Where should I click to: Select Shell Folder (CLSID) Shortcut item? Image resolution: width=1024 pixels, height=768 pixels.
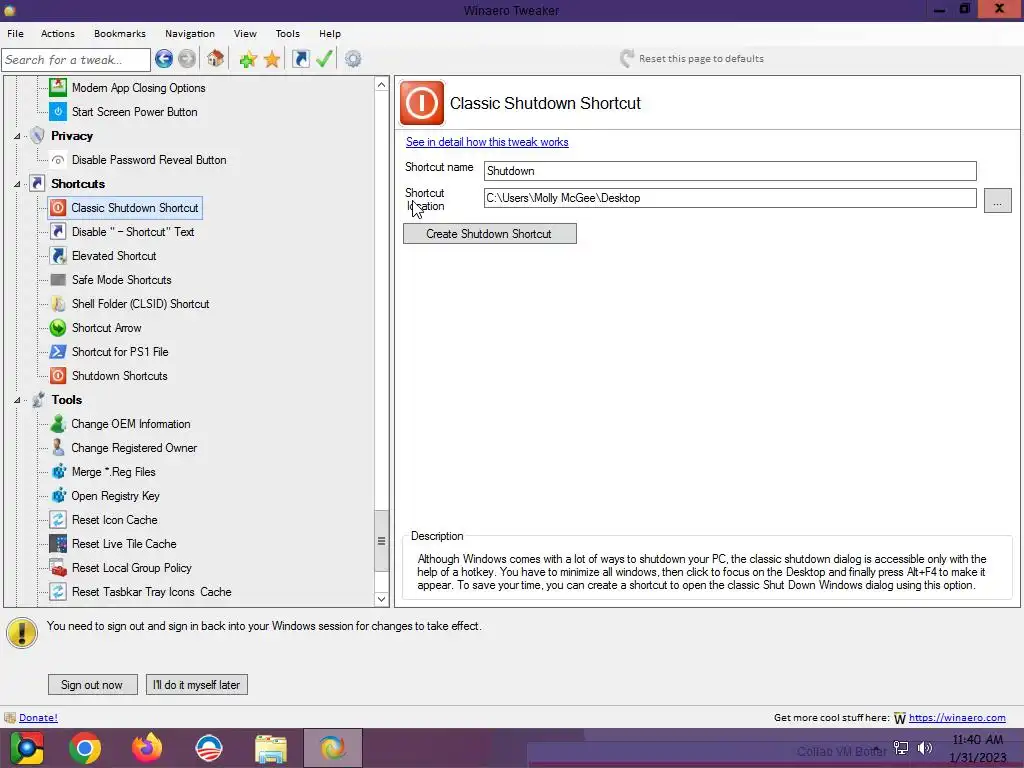pyautogui.click(x=140, y=304)
